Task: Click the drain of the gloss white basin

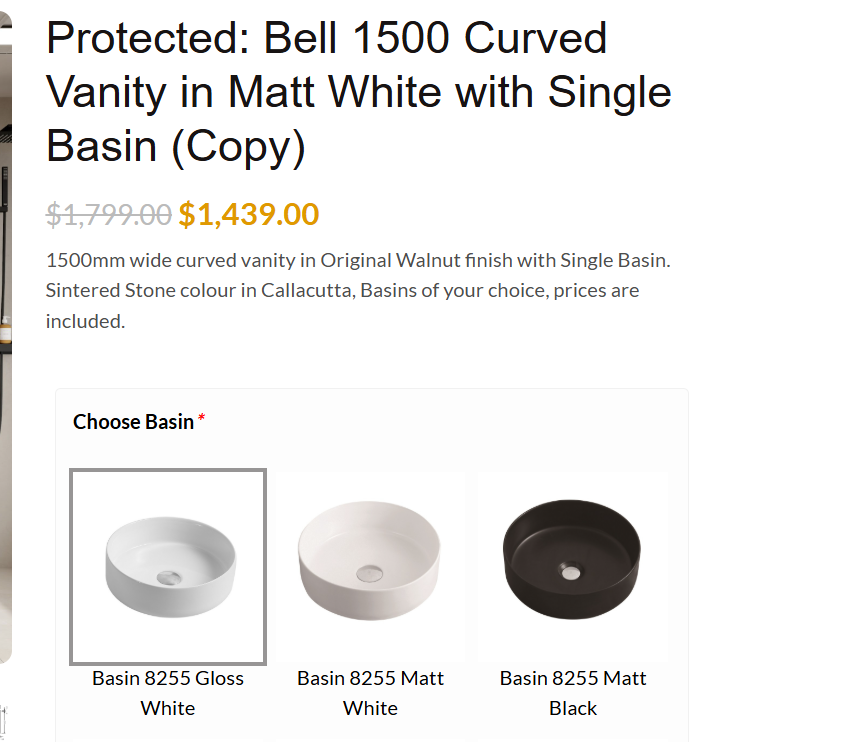Action: [169, 578]
